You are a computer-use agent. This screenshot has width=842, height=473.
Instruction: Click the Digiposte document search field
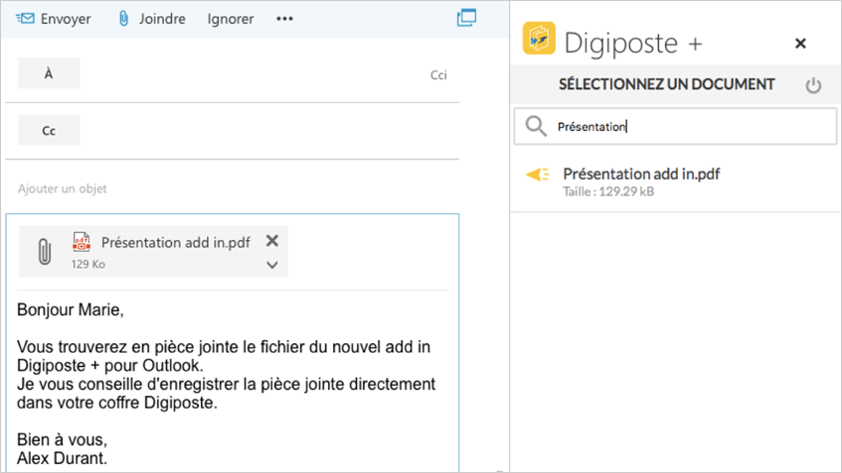690,127
